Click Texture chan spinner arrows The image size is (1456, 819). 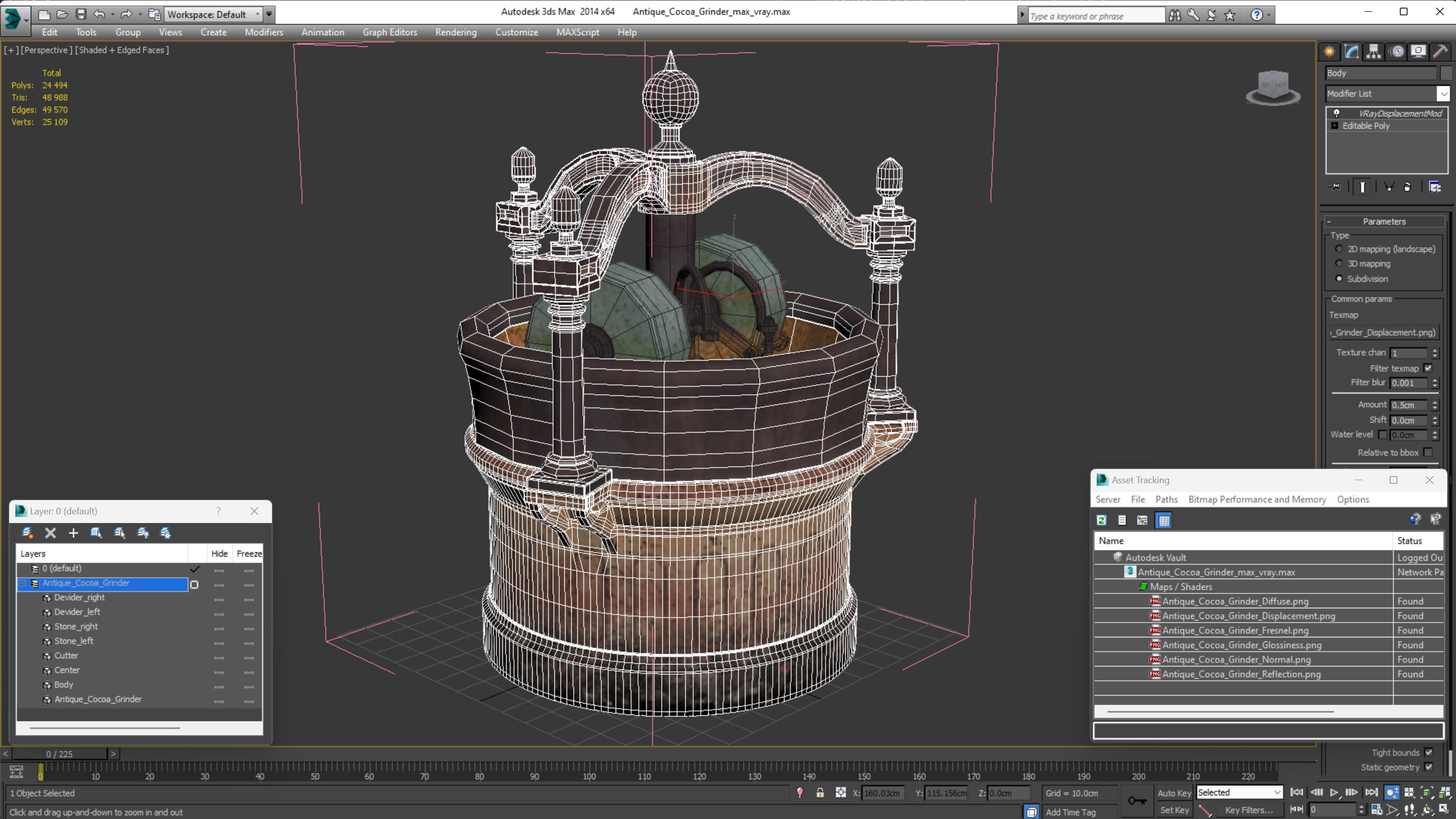coord(1435,353)
